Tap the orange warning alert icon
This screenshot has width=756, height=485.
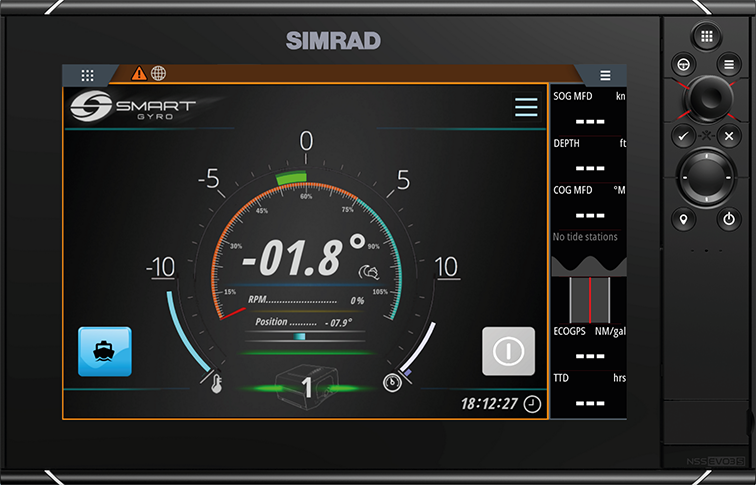pos(139,73)
